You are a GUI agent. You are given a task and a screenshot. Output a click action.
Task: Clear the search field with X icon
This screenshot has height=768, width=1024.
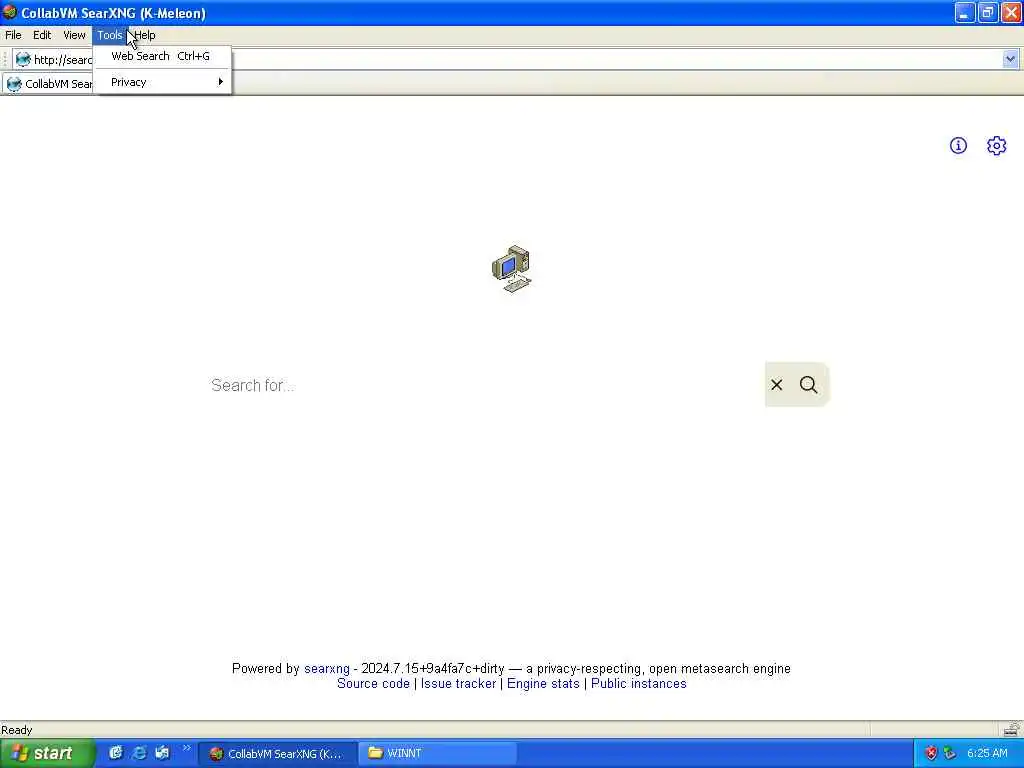point(776,385)
